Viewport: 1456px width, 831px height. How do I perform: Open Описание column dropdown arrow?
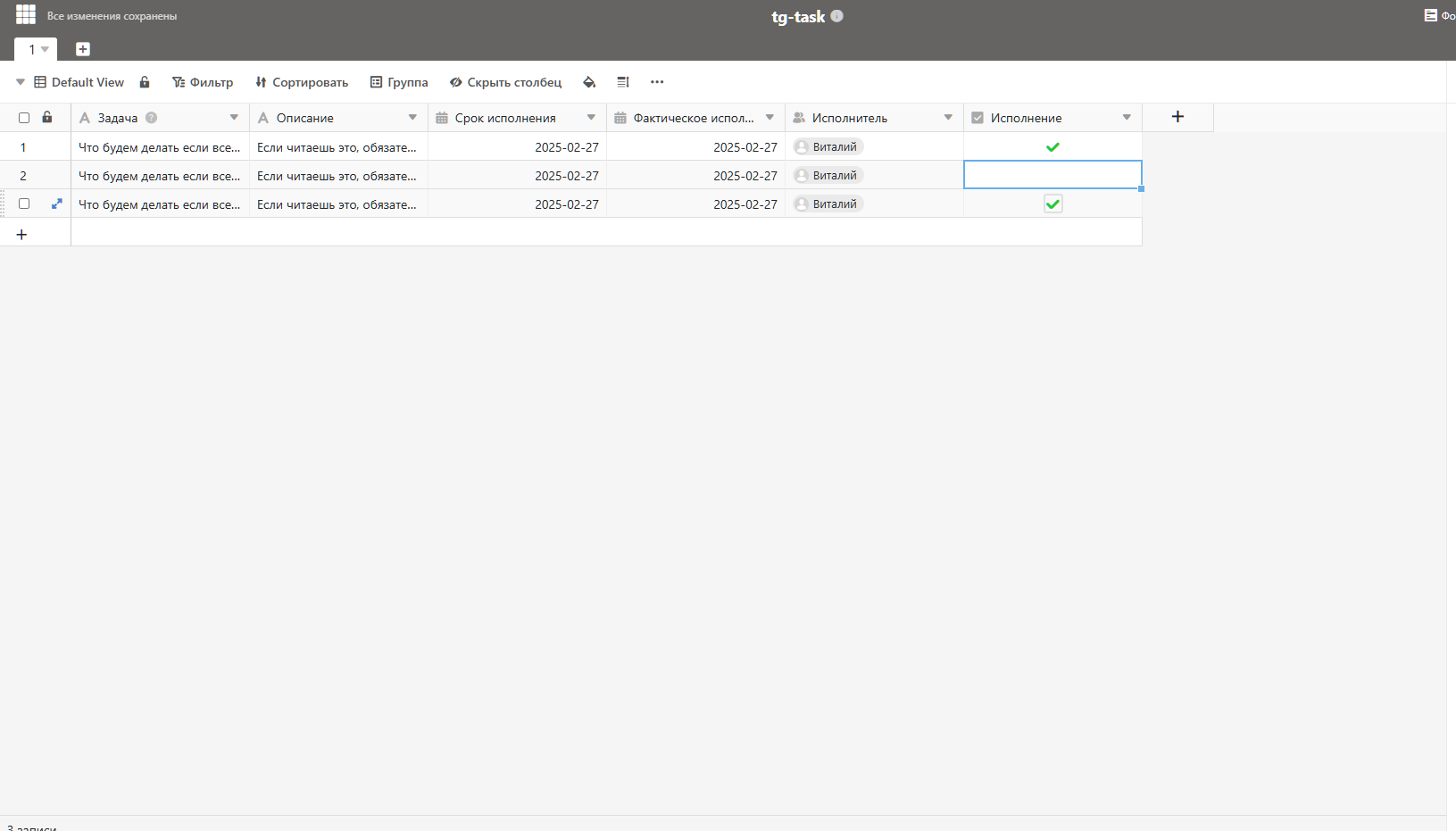[x=412, y=118]
